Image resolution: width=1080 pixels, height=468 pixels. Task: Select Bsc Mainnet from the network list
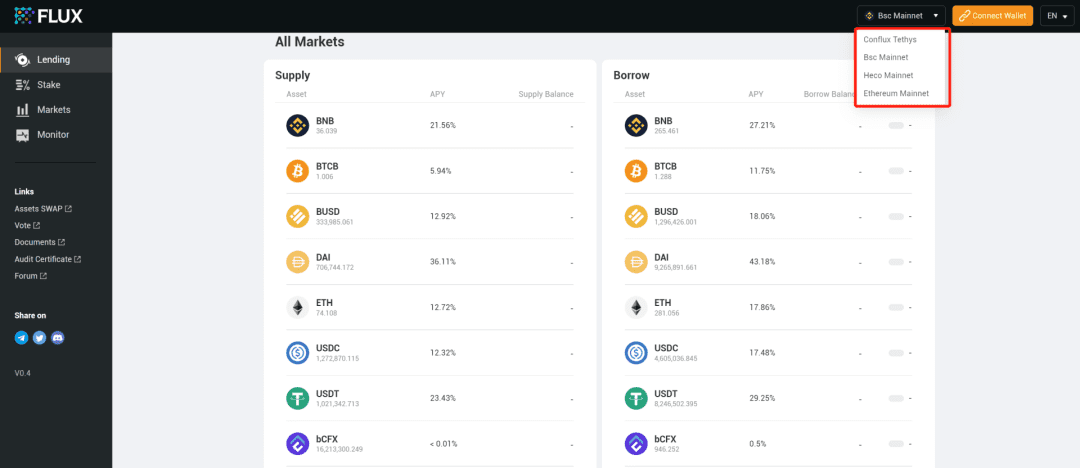[886, 57]
